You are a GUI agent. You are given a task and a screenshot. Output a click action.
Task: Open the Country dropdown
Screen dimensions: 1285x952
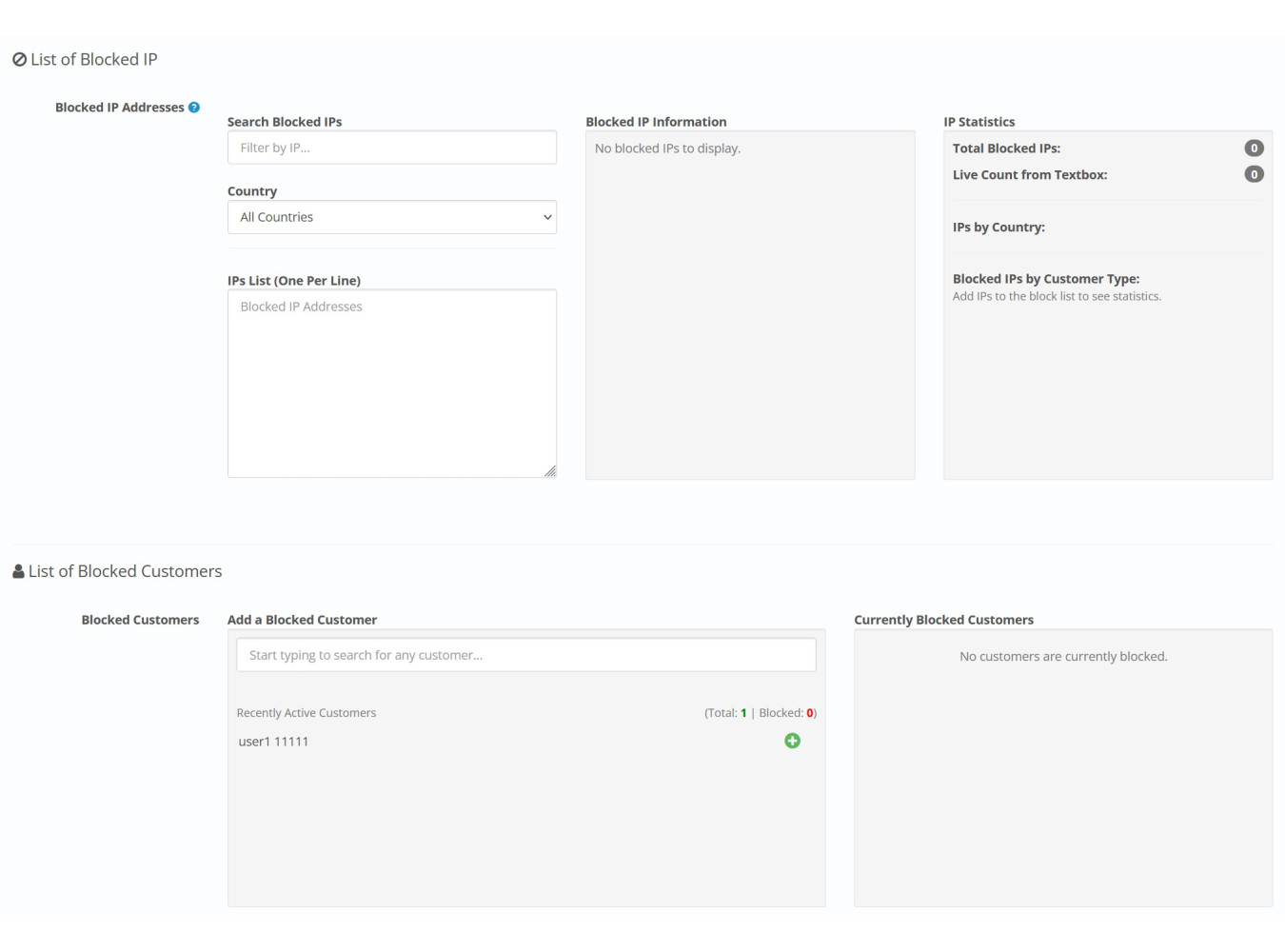pos(391,217)
